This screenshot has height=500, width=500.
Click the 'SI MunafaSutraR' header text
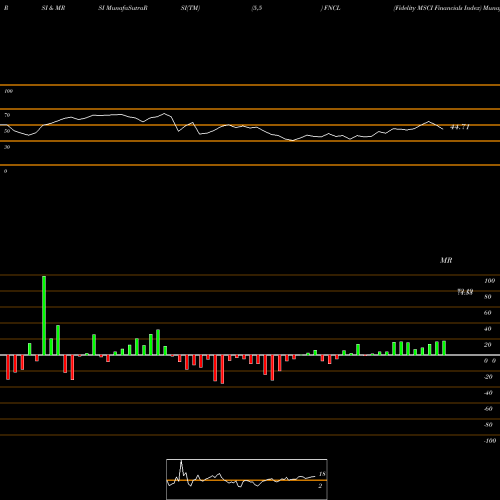123,8
